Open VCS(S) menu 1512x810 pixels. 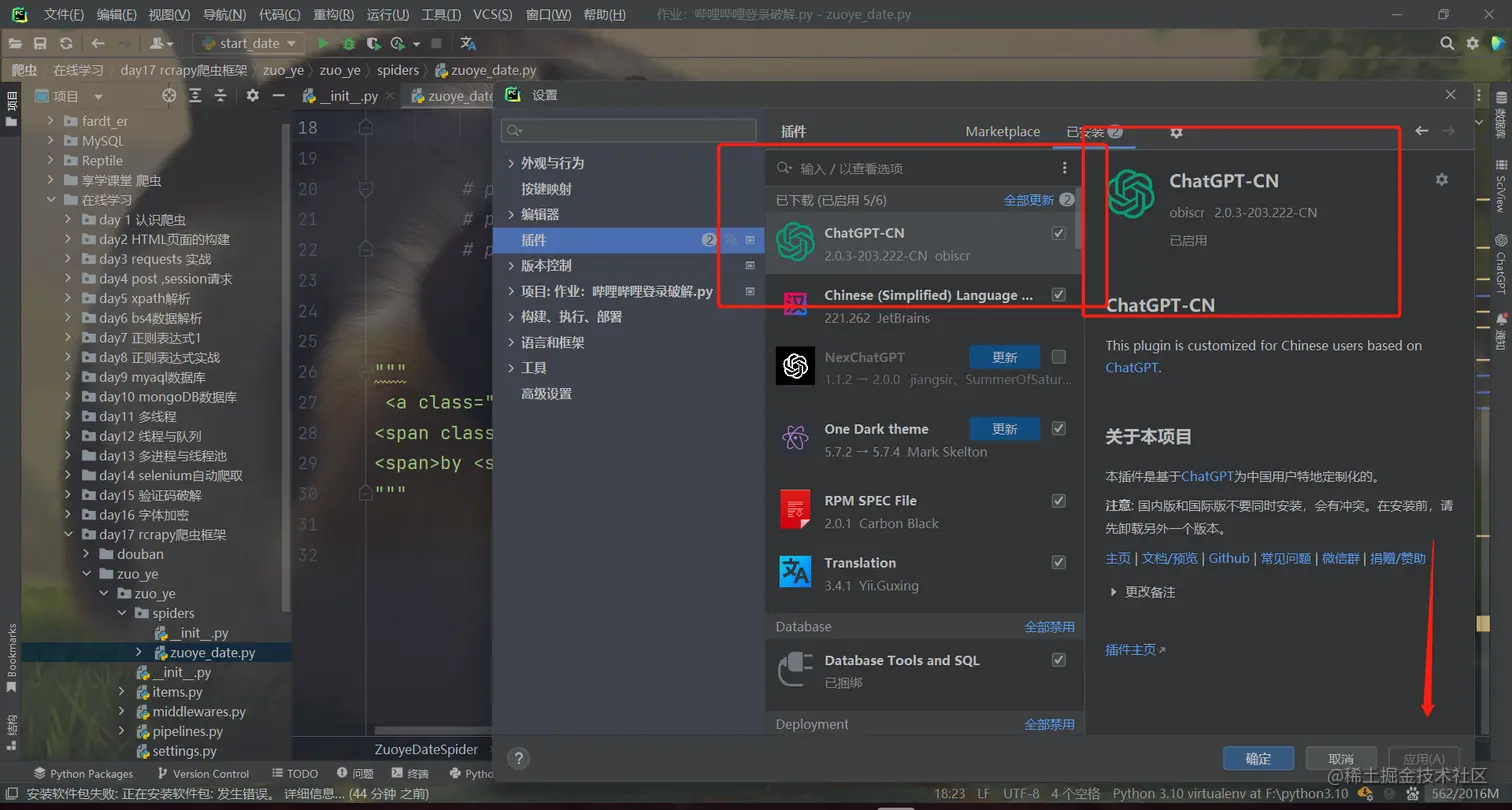click(492, 15)
